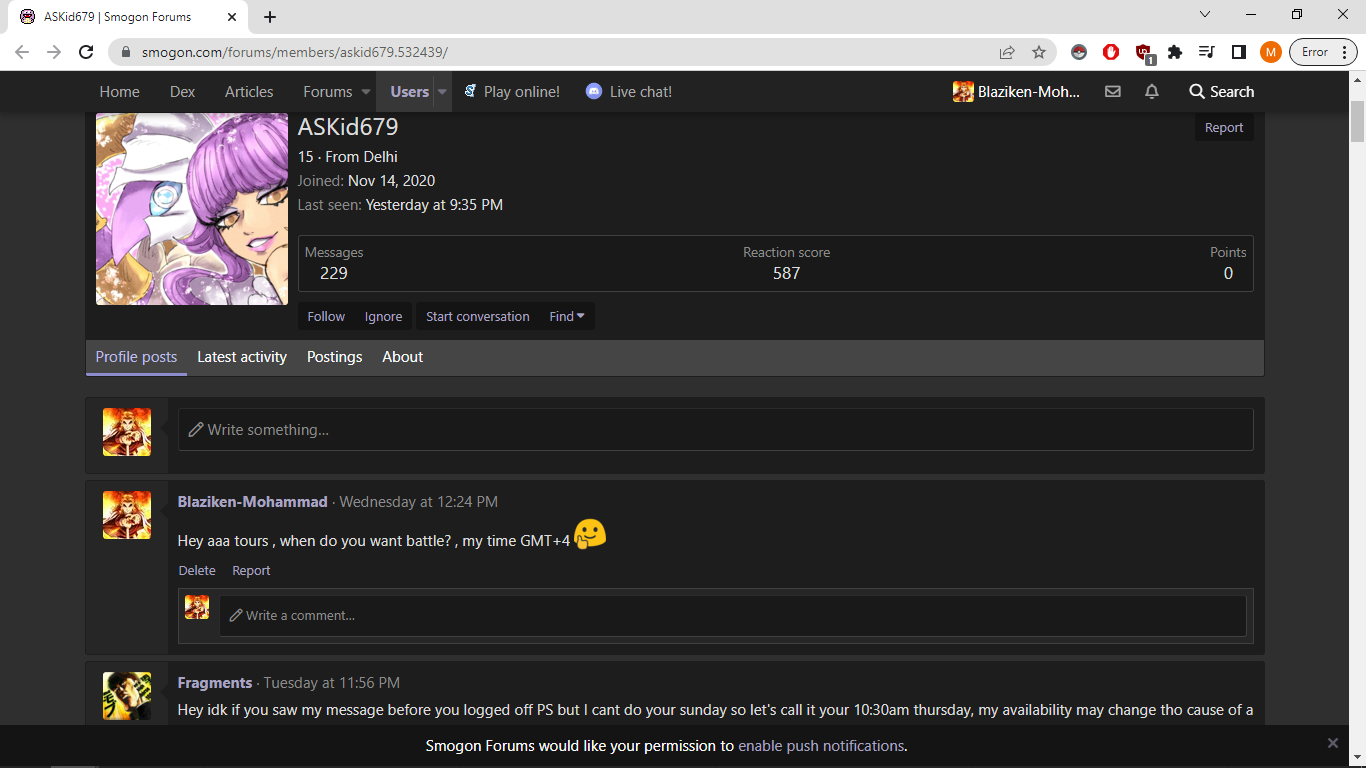Open the tab search chevron

pyautogui.click(x=1205, y=14)
